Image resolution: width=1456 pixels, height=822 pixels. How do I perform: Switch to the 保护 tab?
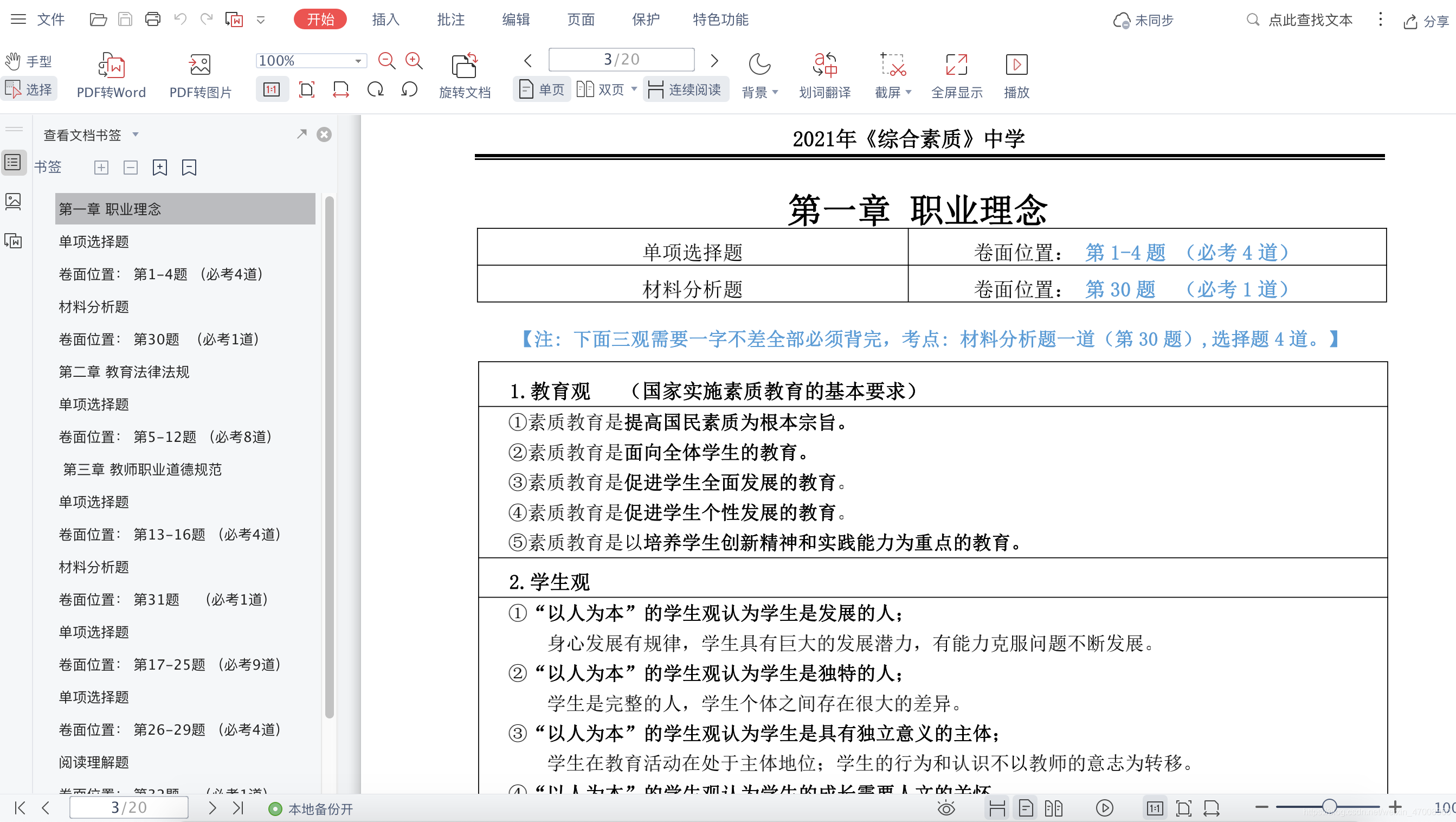pyautogui.click(x=646, y=20)
